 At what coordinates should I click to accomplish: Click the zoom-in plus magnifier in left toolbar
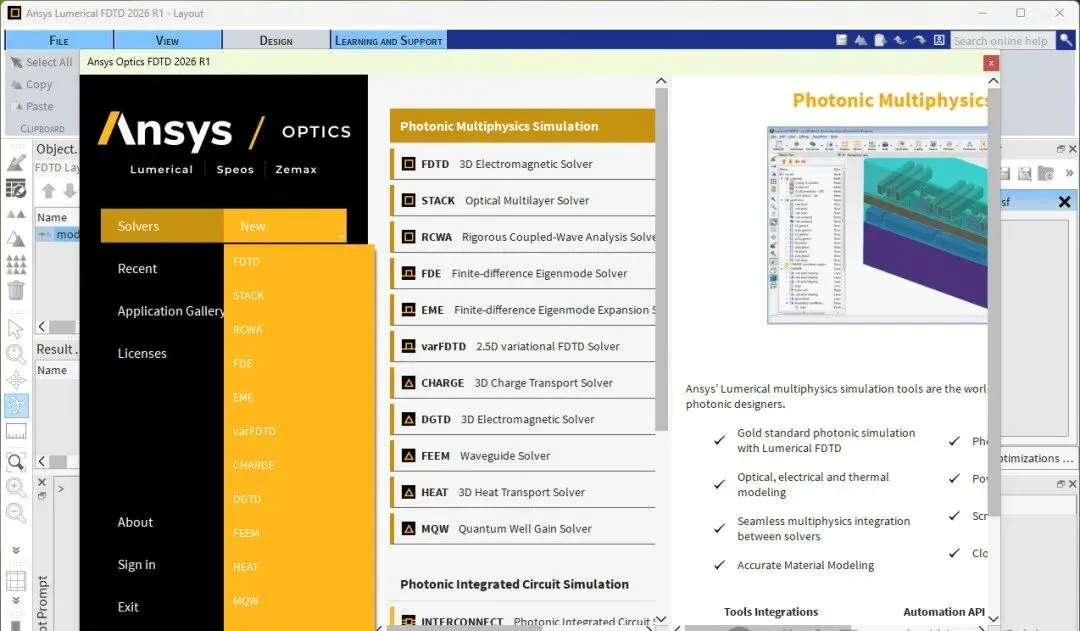(x=16, y=487)
